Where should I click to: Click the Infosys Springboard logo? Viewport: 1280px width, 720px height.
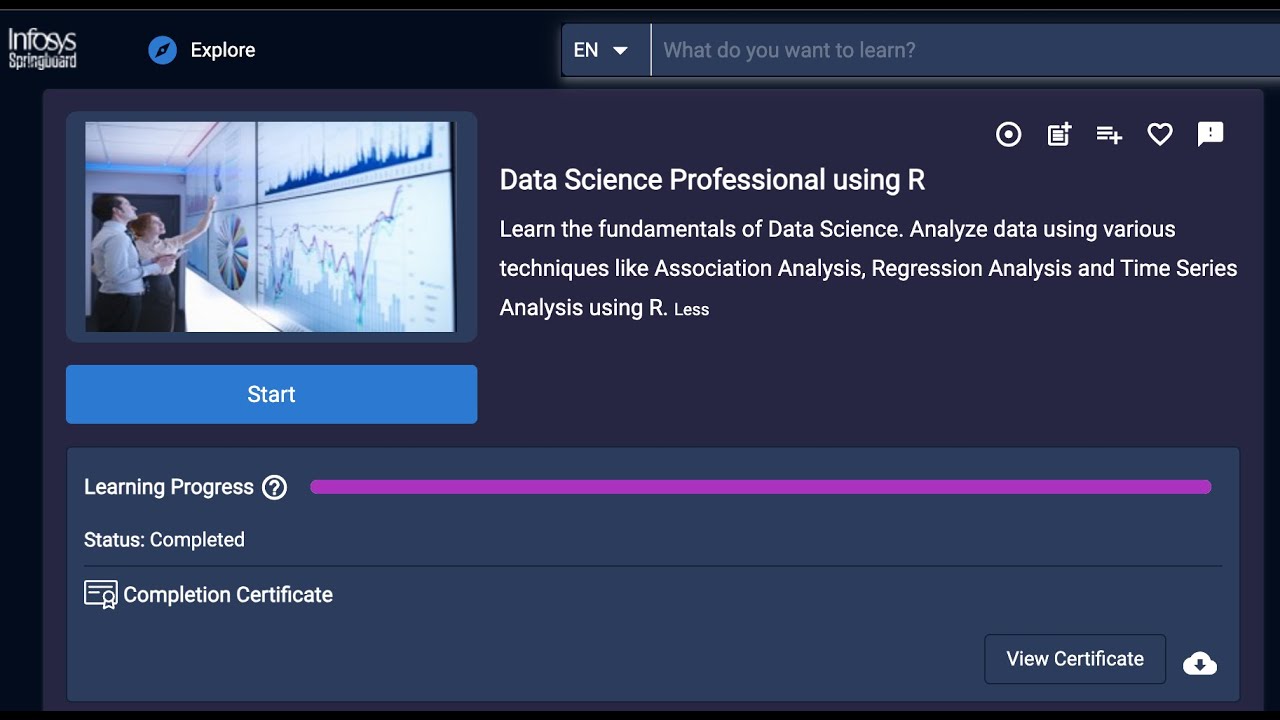click(x=42, y=48)
